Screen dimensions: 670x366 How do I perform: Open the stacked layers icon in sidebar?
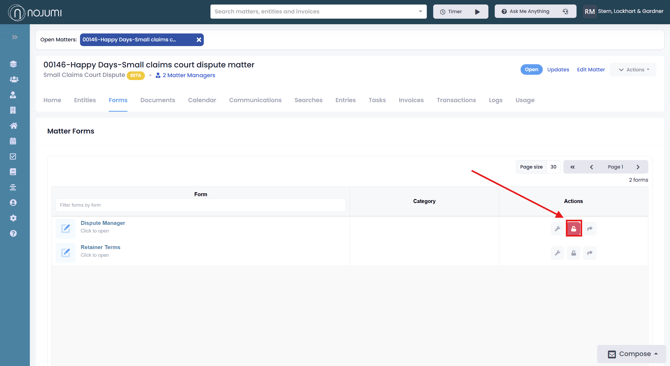point(13,64)
